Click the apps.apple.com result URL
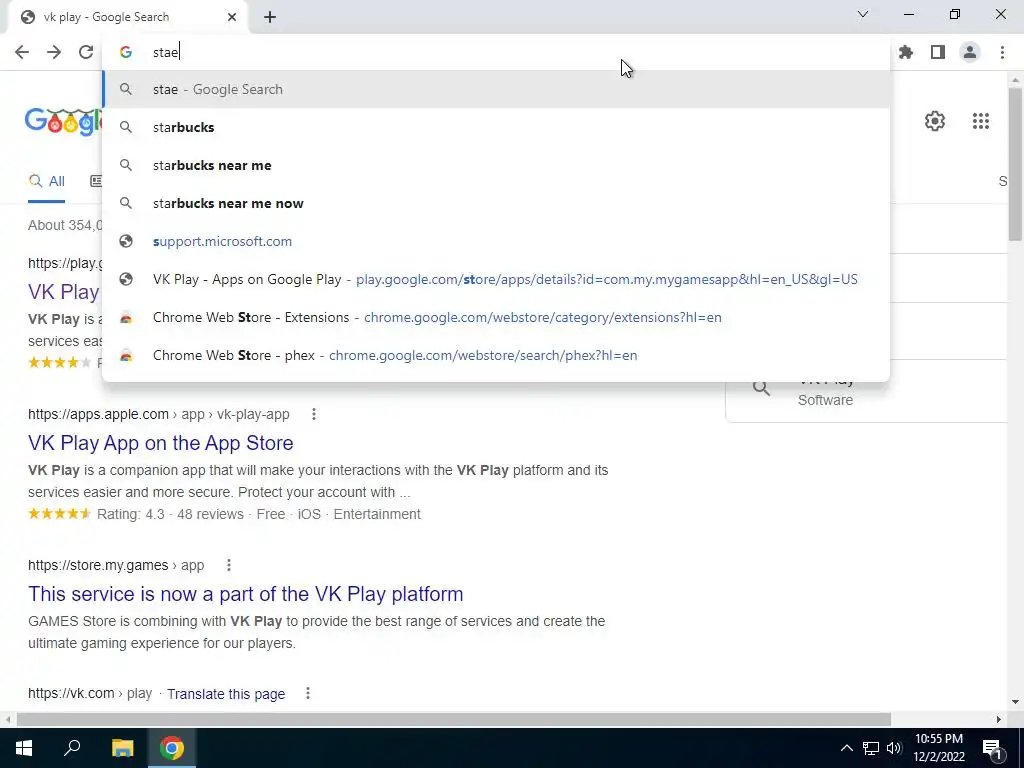 point(159,414)
